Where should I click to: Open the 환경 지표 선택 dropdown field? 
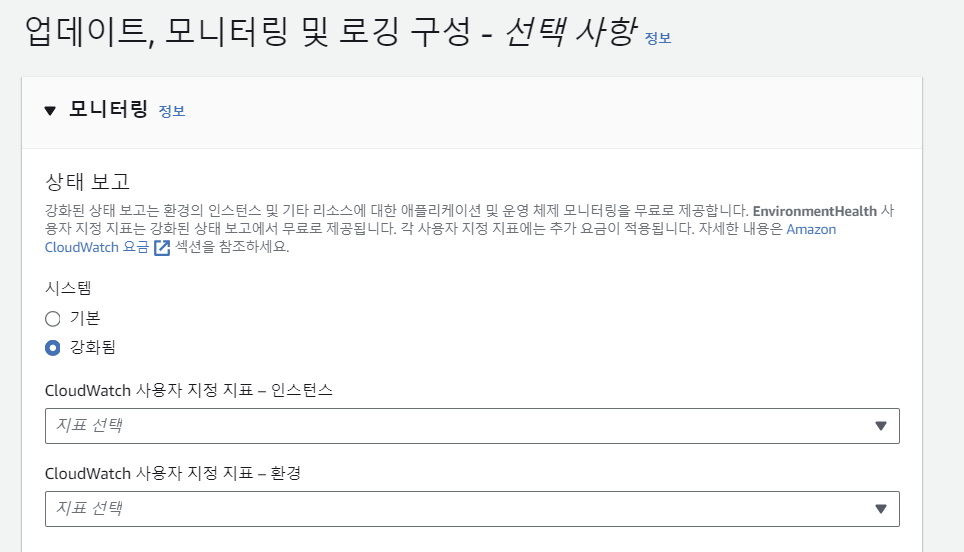click(x=472, y=509)
